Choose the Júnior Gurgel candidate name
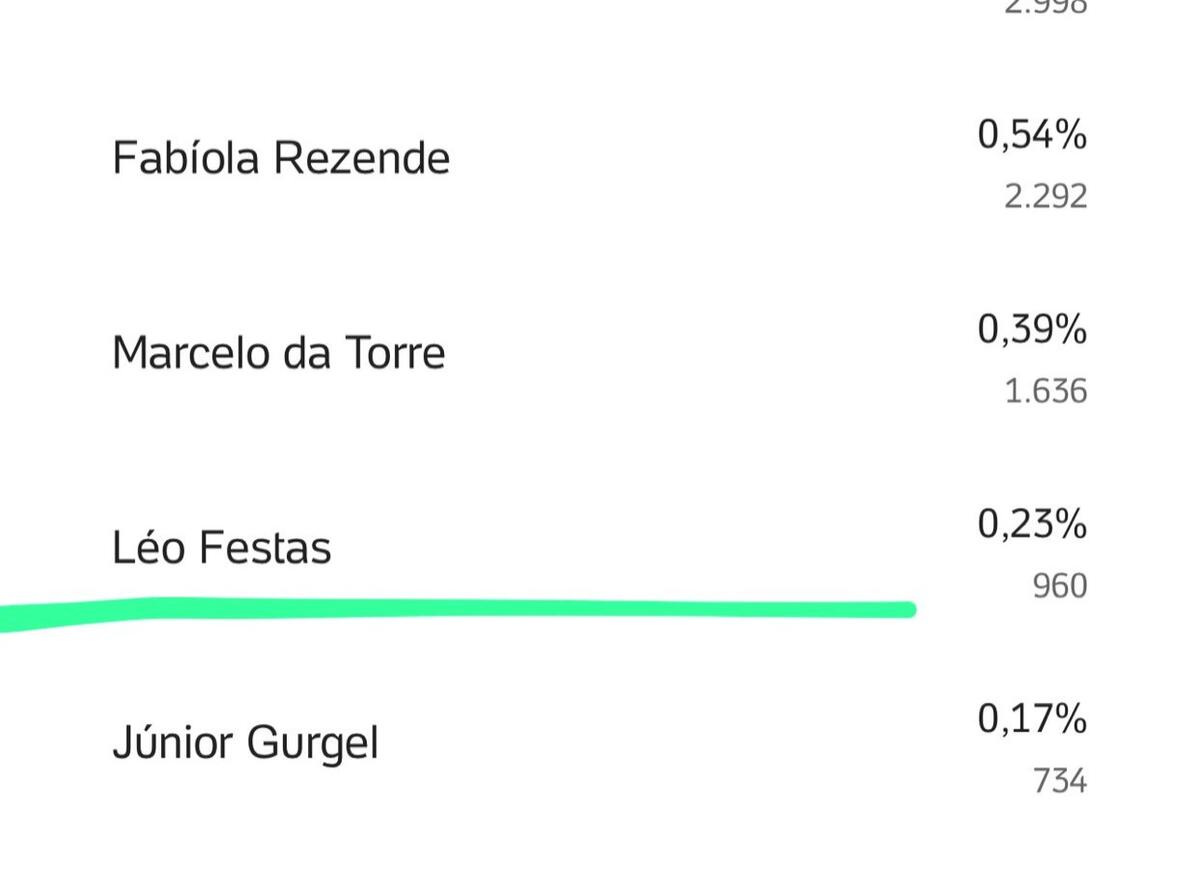The width and height of the screenshot is (1200, 892). pos(245,744)
